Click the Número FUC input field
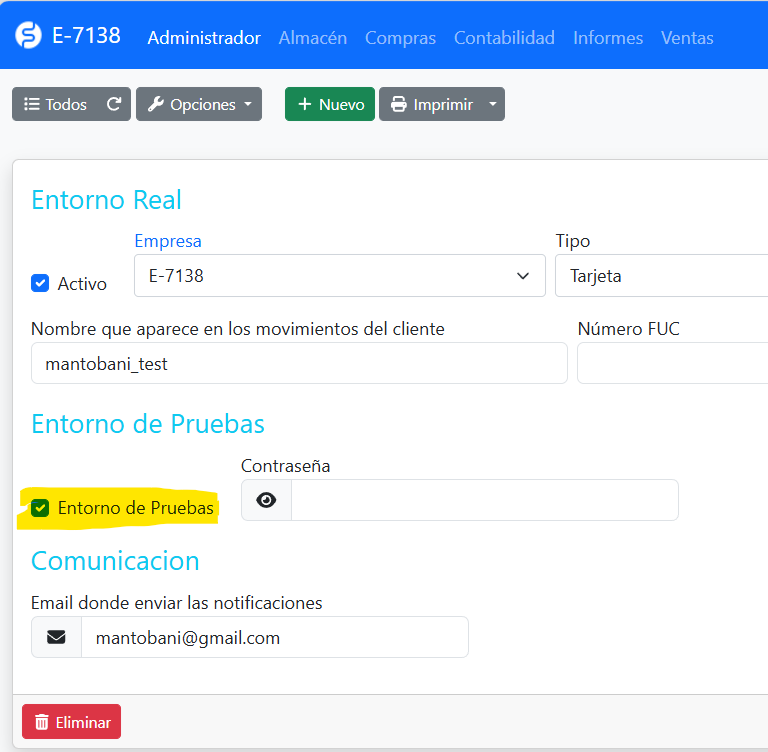 point(672,364)
